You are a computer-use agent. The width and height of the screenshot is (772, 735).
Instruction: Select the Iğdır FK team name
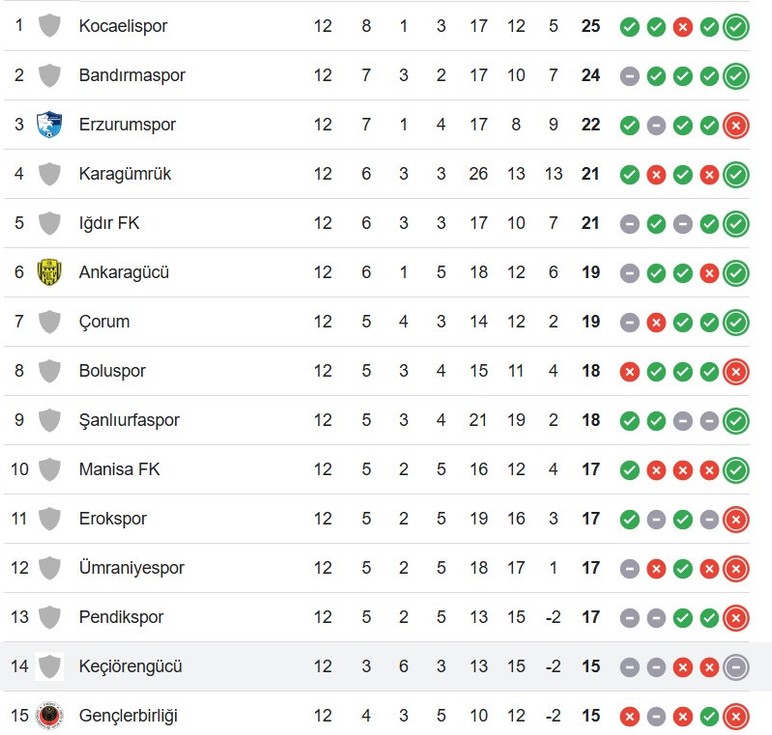pos(109,223)
